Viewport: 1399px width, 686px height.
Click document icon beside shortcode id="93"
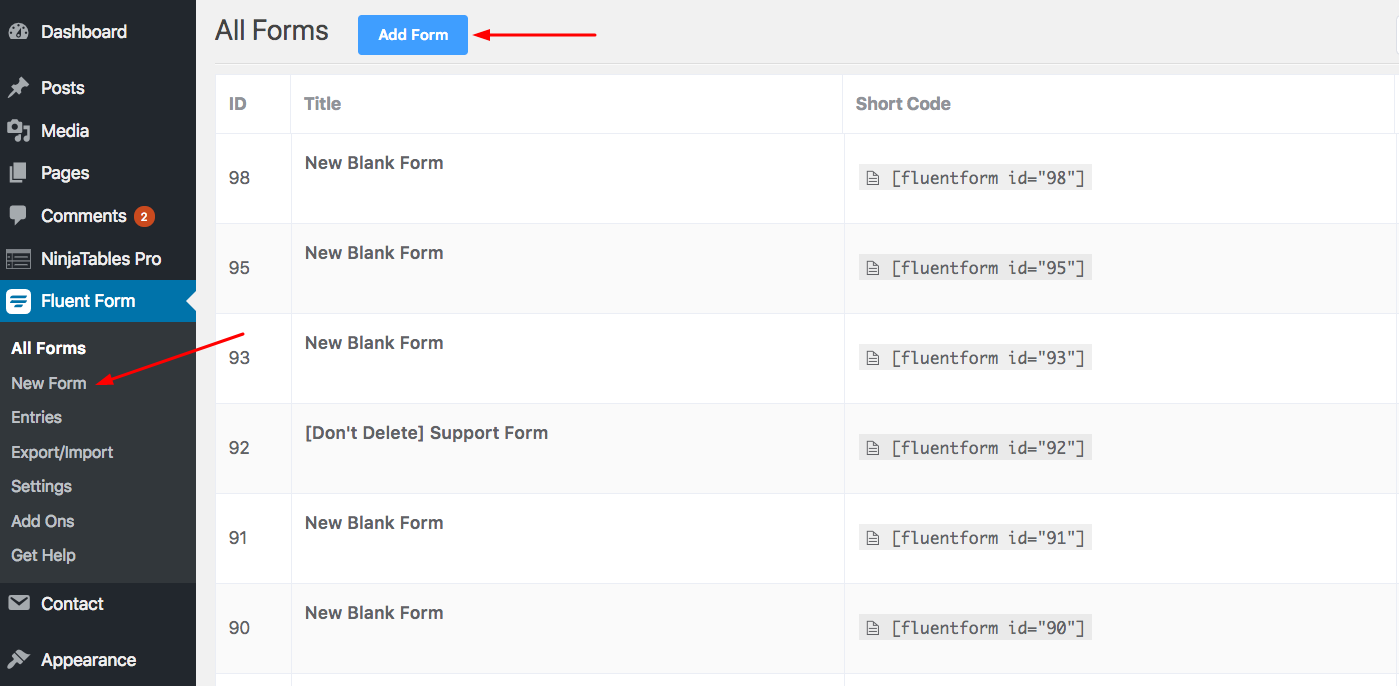pos(873,358)
